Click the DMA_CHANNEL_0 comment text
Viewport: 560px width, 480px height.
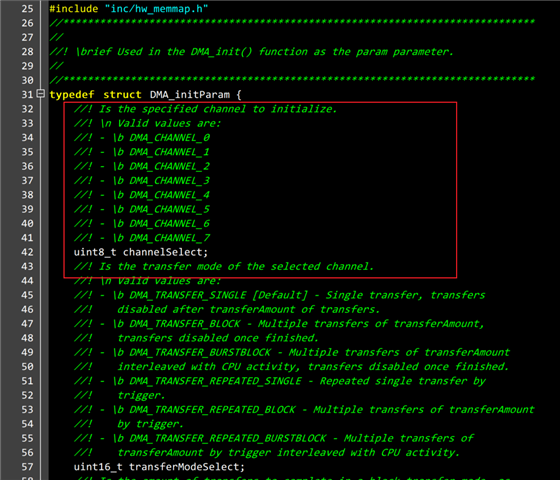click(170, 138)
